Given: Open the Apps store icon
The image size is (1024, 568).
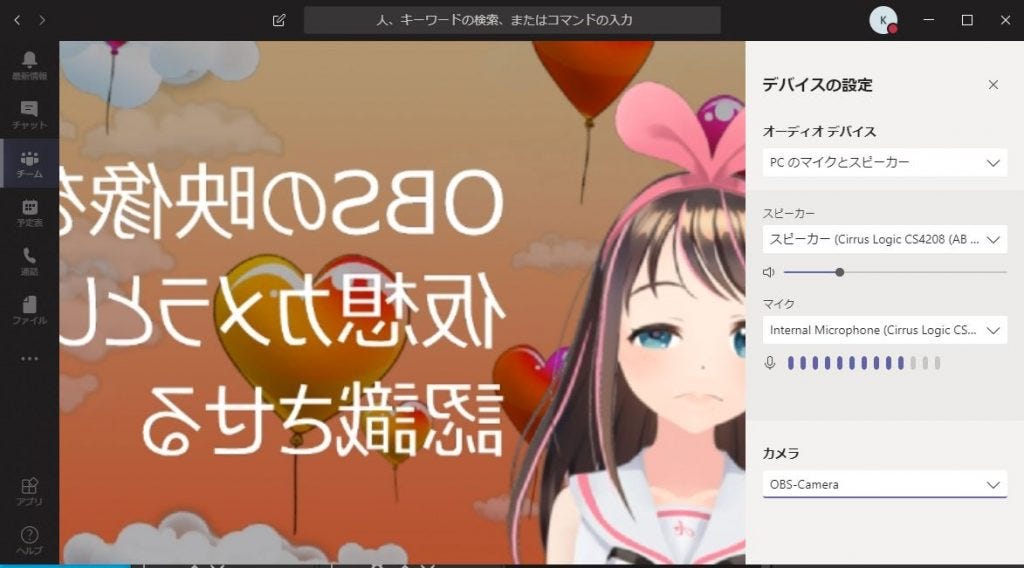Looking at the screenshot, I should (29, 491).
